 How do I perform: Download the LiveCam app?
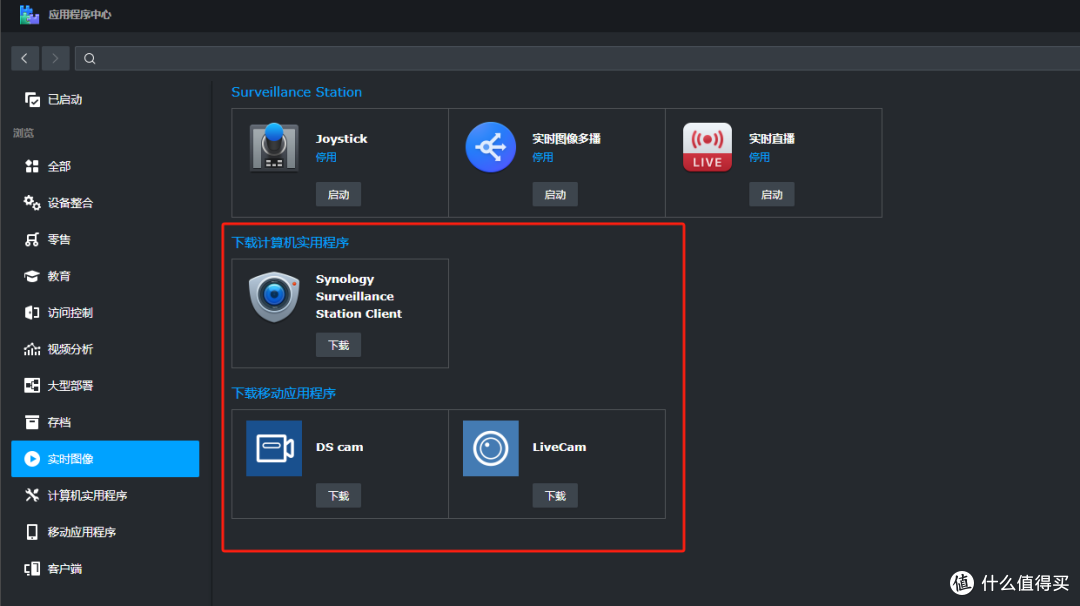(555, 496)
